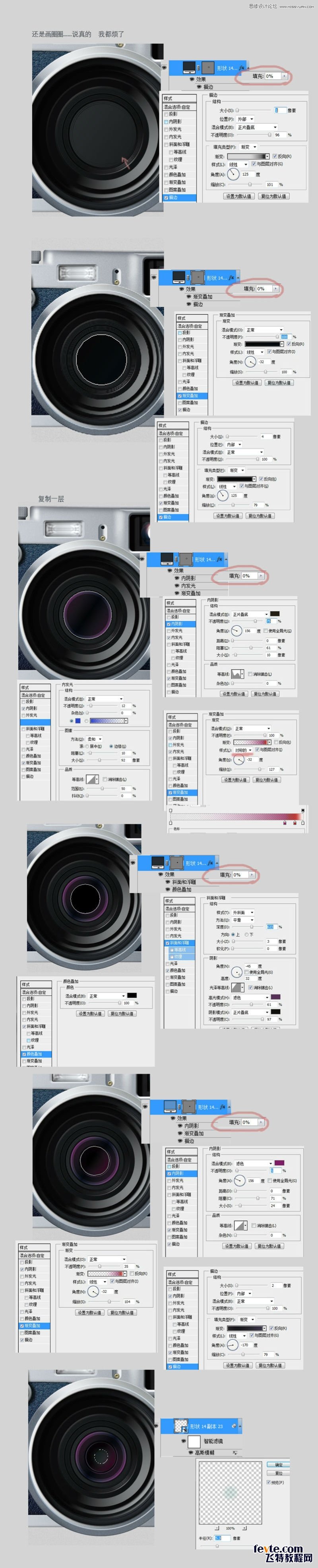Open bevel method dropdown showing 平滑
Viewport: 318px width, 1568px height.
242,920
